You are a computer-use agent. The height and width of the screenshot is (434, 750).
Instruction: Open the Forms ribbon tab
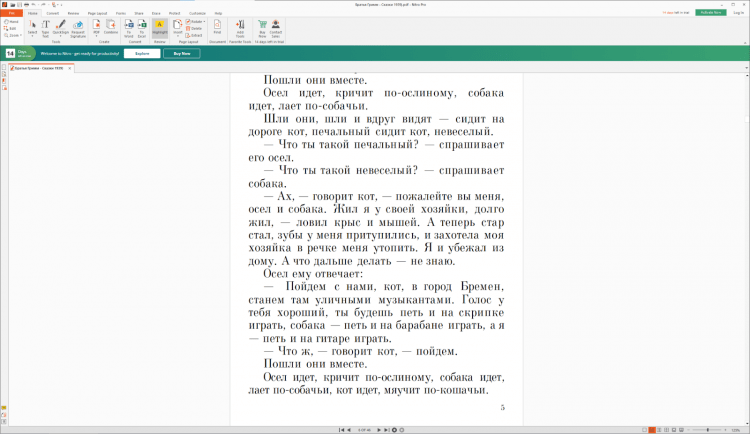(x=121, y=13)
